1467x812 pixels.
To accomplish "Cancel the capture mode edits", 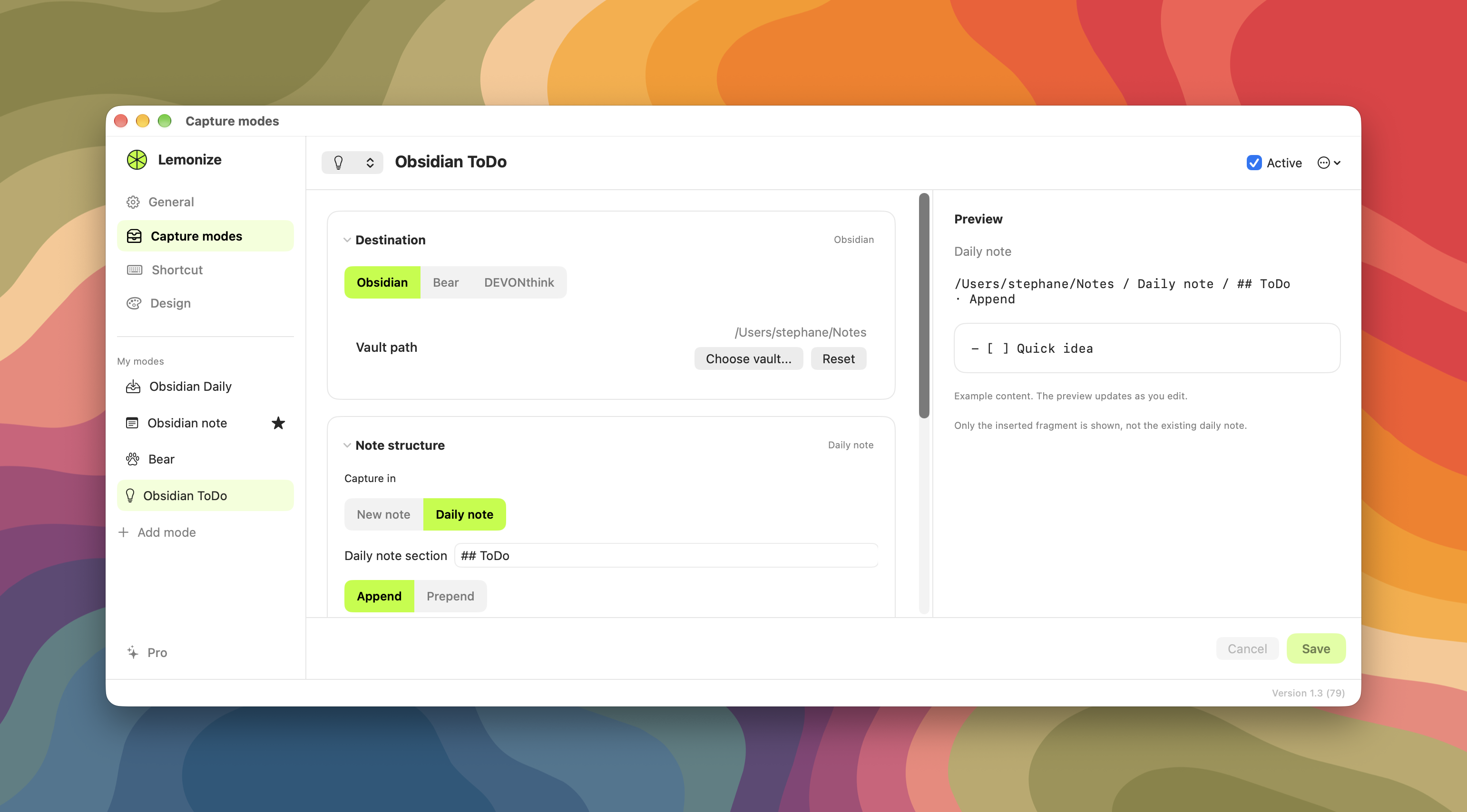I will tap(1247, 648).
